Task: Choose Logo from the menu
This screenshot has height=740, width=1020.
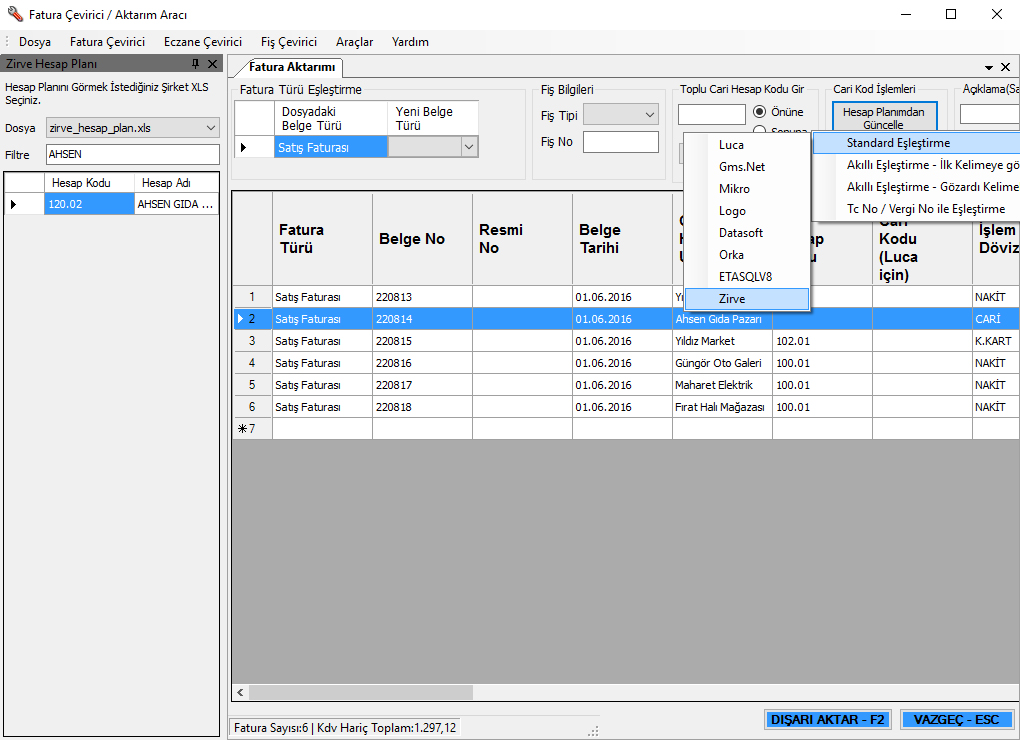Action: point(747,211)
